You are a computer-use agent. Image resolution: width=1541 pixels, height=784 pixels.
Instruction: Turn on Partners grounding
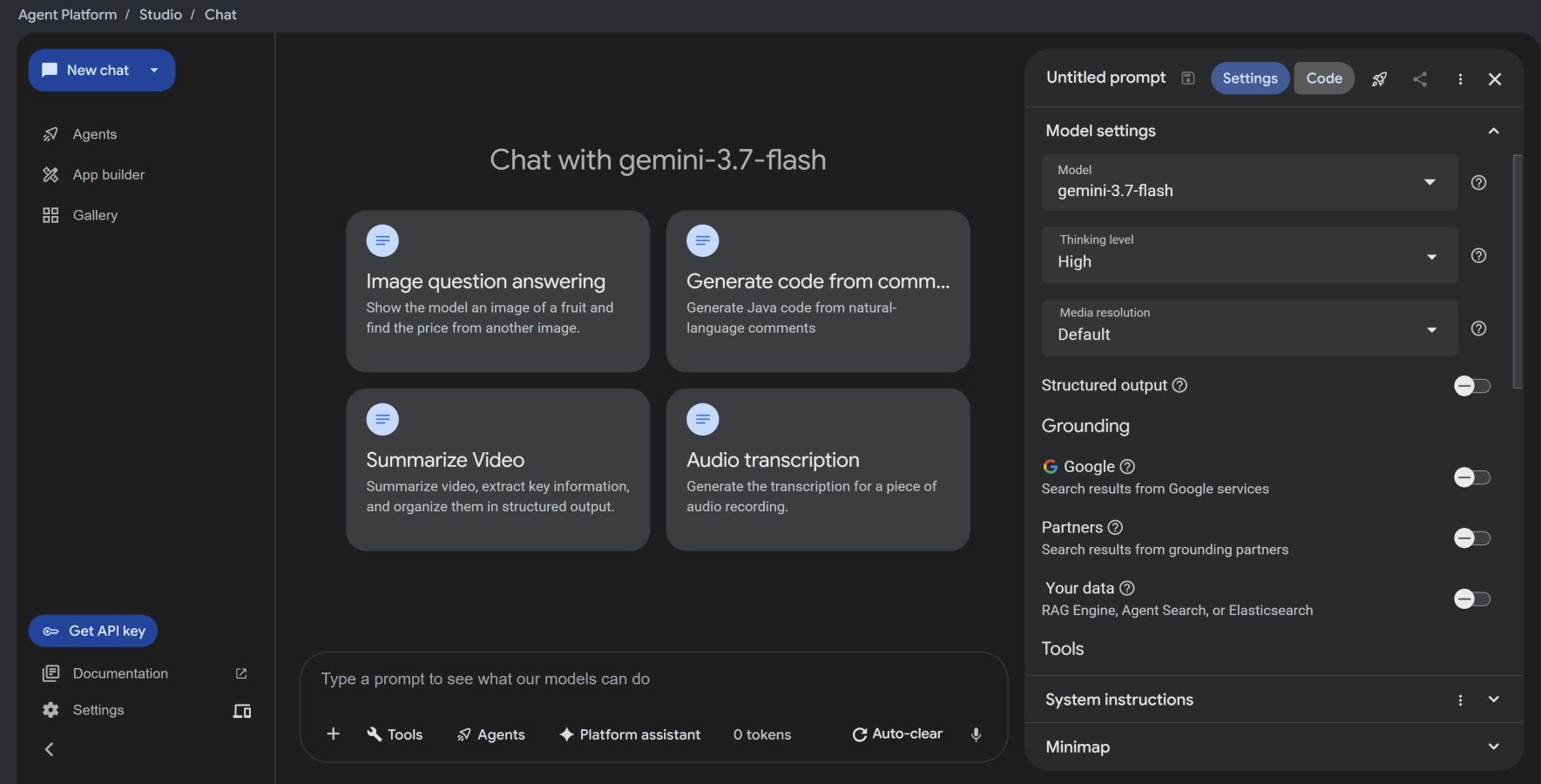(1472, 538)
